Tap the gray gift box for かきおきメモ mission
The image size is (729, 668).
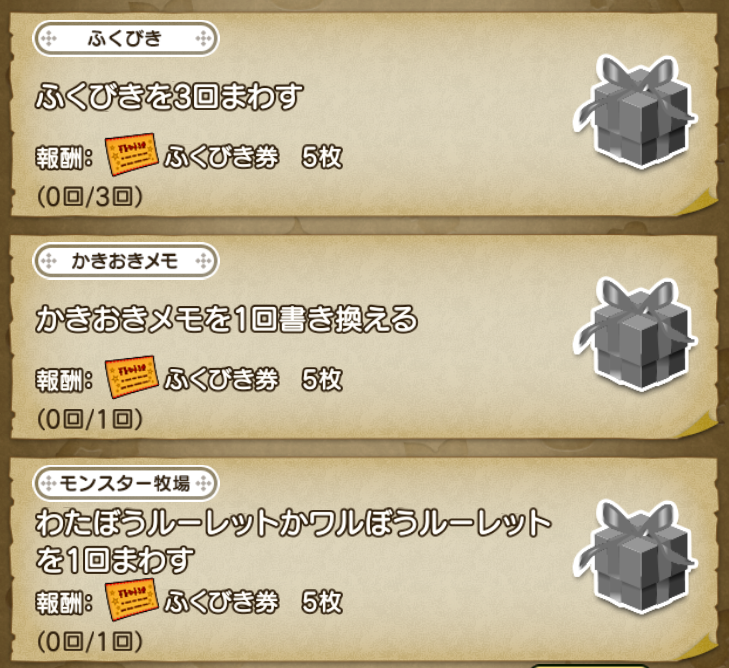[635, 334]
